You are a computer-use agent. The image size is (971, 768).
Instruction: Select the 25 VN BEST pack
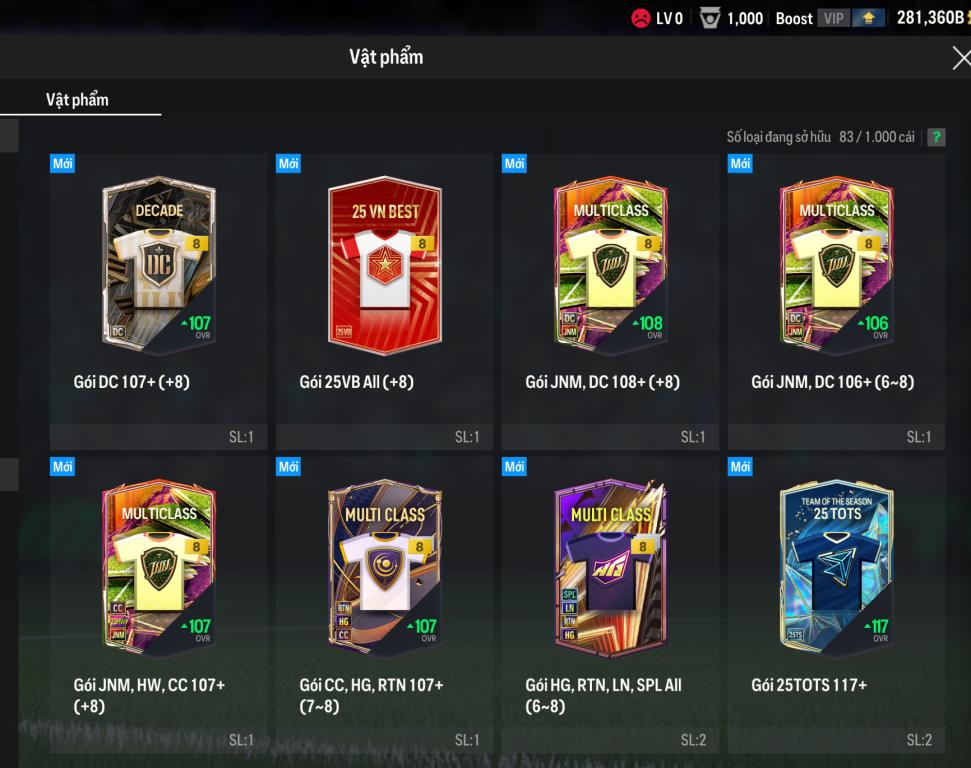click(385, 266)
